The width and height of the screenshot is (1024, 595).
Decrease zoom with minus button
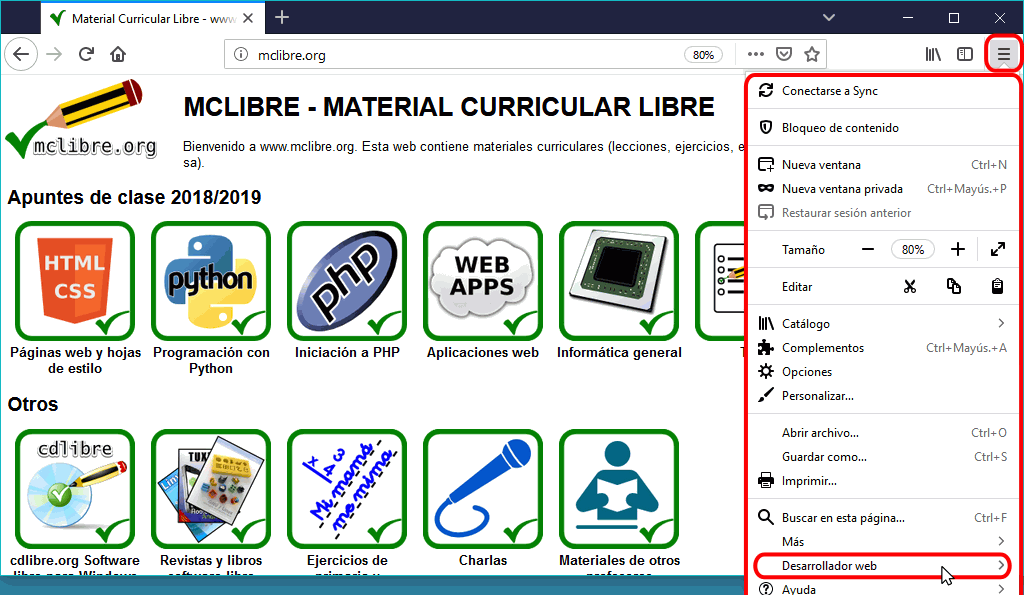[867, 249]
